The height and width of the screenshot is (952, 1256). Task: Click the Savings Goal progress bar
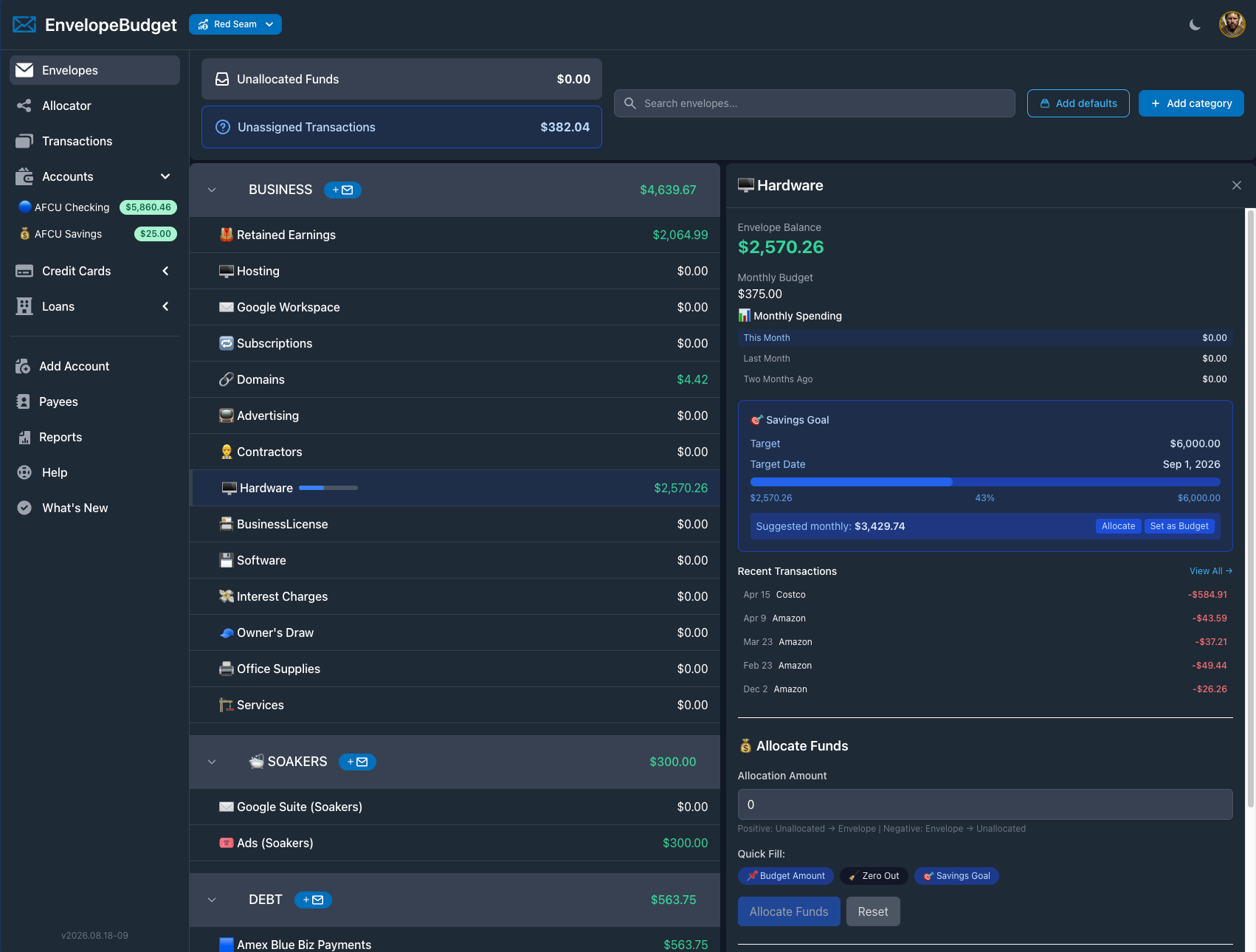[x=985, y=482]
